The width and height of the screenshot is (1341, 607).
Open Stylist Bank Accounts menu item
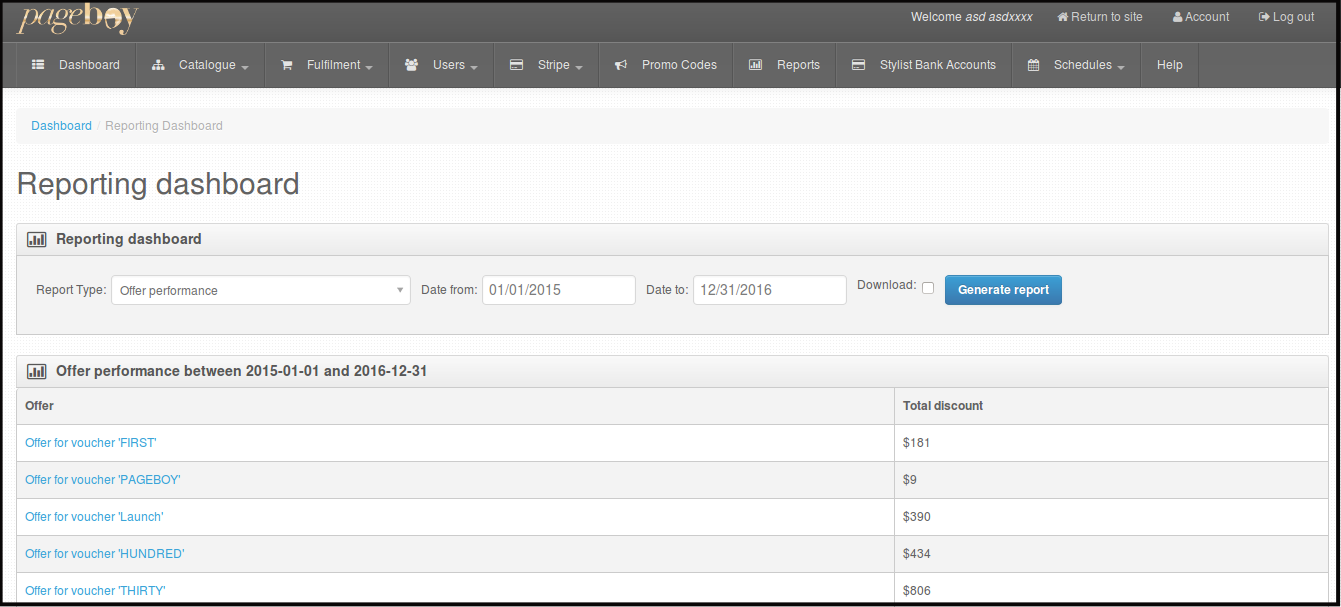(x=924, y=65)
